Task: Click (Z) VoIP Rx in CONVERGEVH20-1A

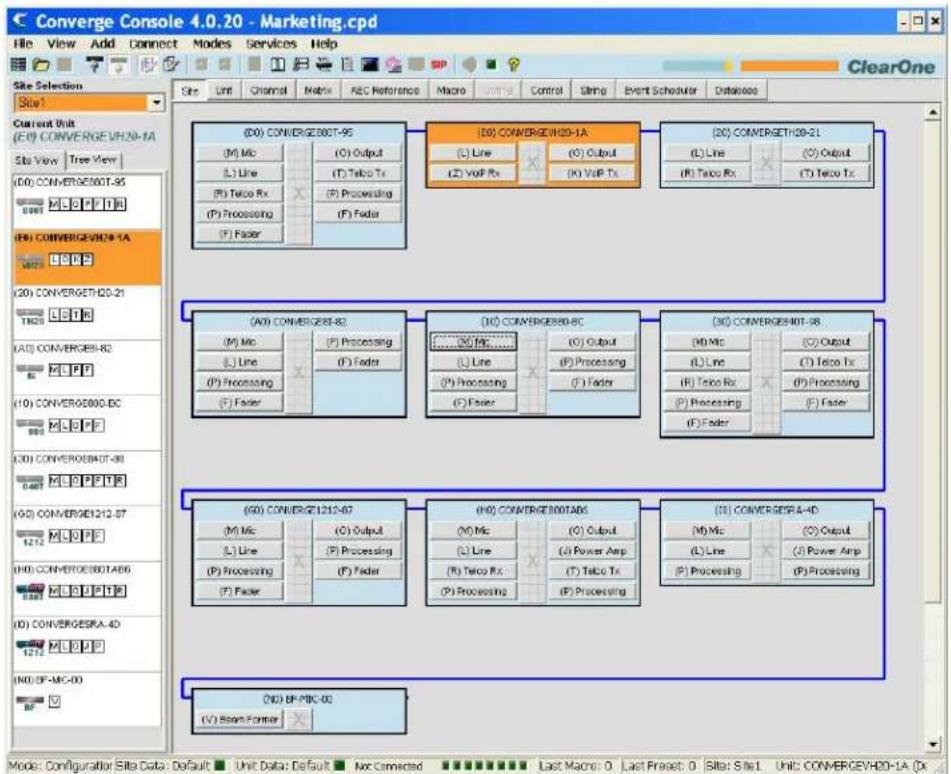Action: coord(473,173)
